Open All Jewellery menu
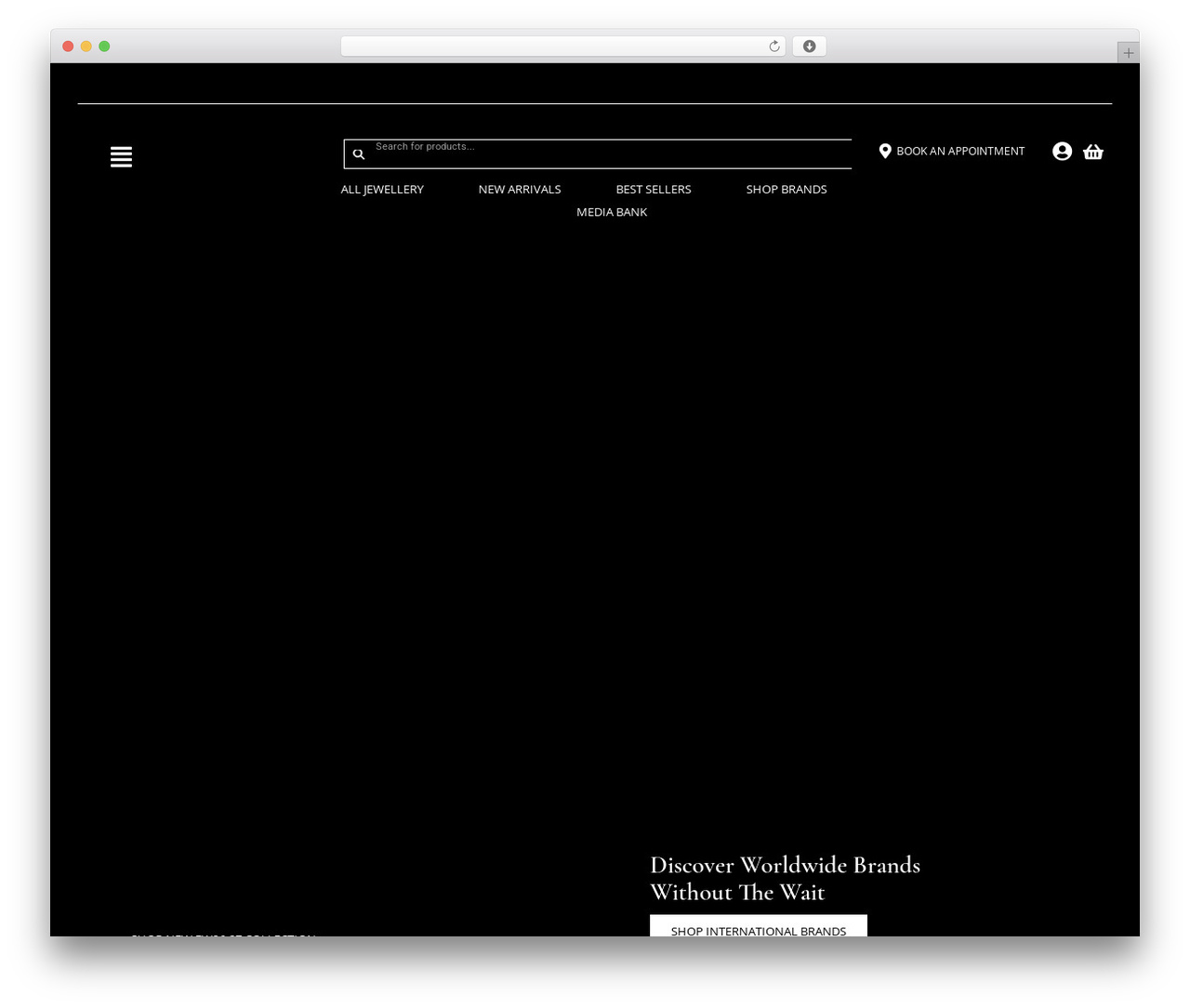The width and height of the screenshot is (1190, 1008). 382,189
